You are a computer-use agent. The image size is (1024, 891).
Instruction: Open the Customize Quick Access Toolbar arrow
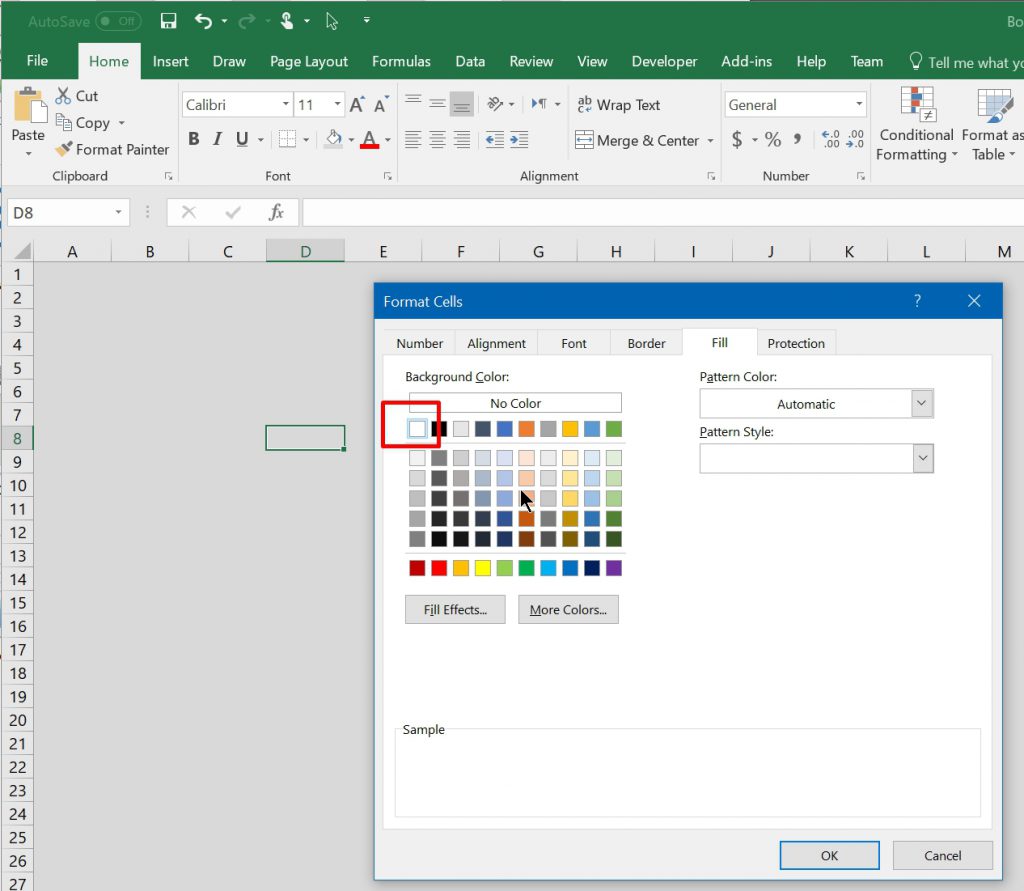[x=367, y=21]
